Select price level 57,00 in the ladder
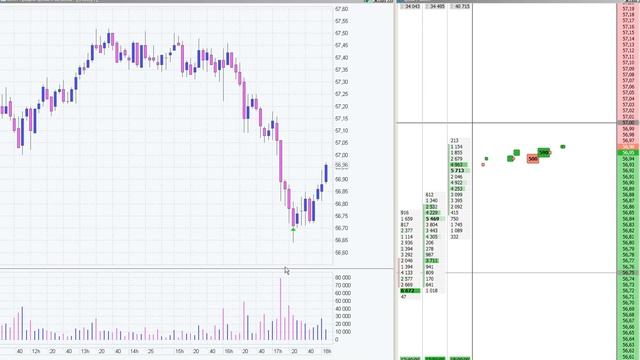 [628, 122]
